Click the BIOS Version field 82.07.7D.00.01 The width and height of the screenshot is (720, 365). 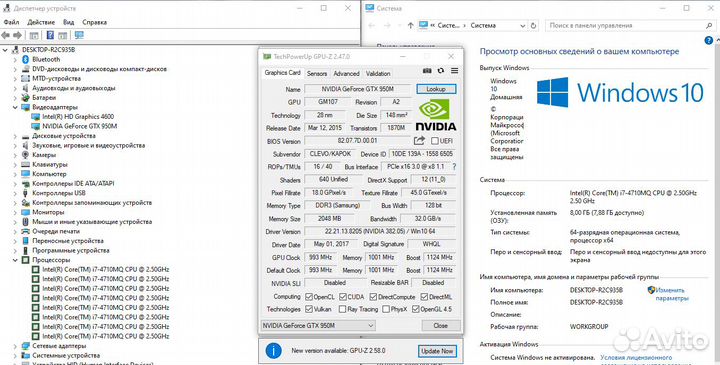pyautogui.click(x=357, y=141)
